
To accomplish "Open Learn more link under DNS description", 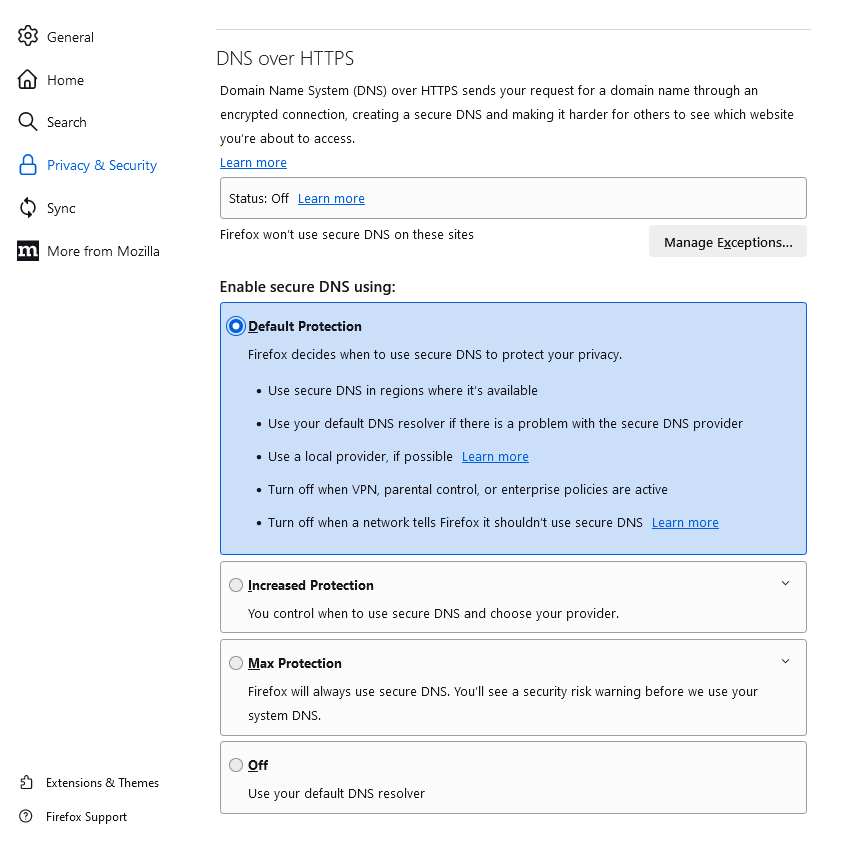I will (x=253, y=163).
